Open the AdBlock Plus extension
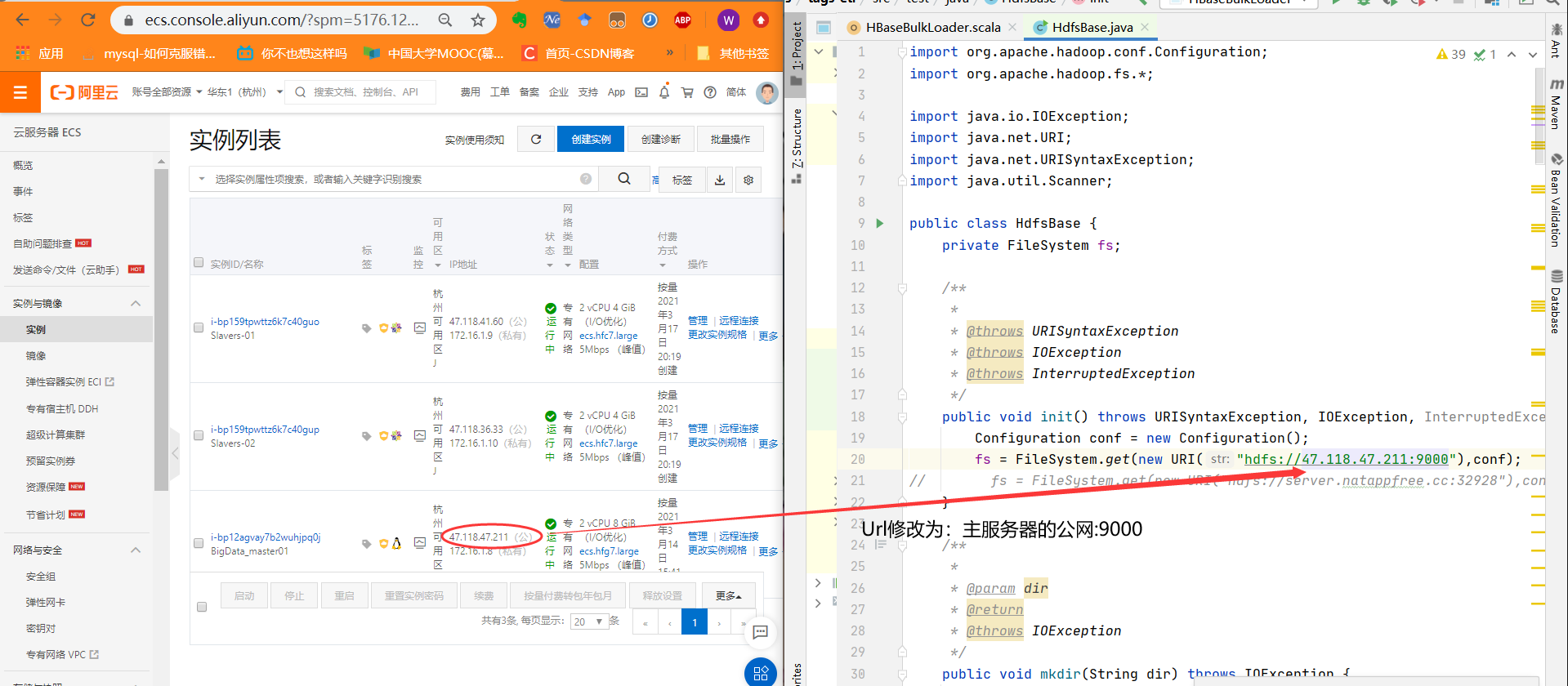The height and width of the screenshot is (686, 1568). tap(682, 20)
